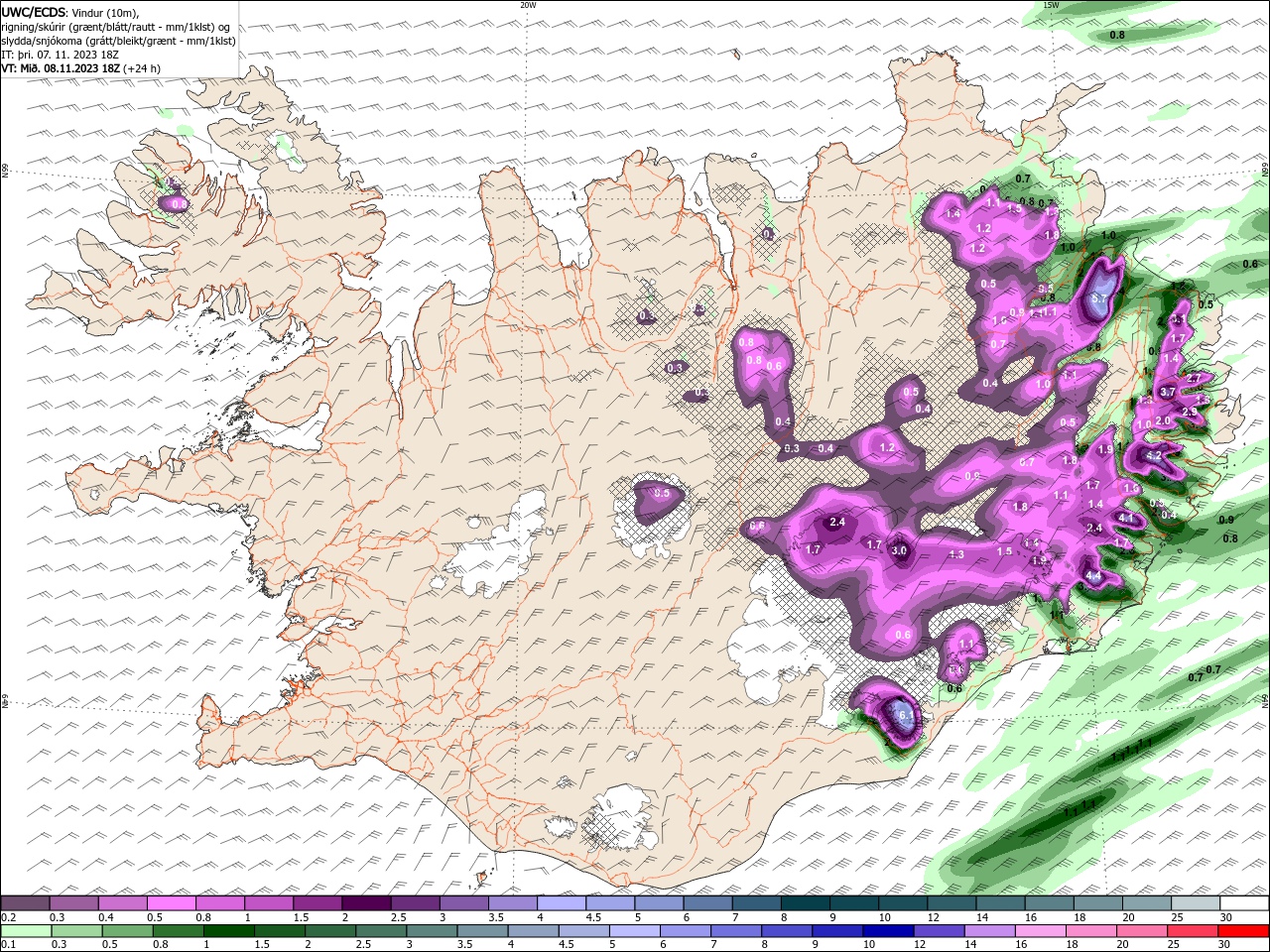This screenshot has height=952, width=1270.
Task: Select the deep blue lower-row swatch labeled 10
Action: [x=887, y=931]
